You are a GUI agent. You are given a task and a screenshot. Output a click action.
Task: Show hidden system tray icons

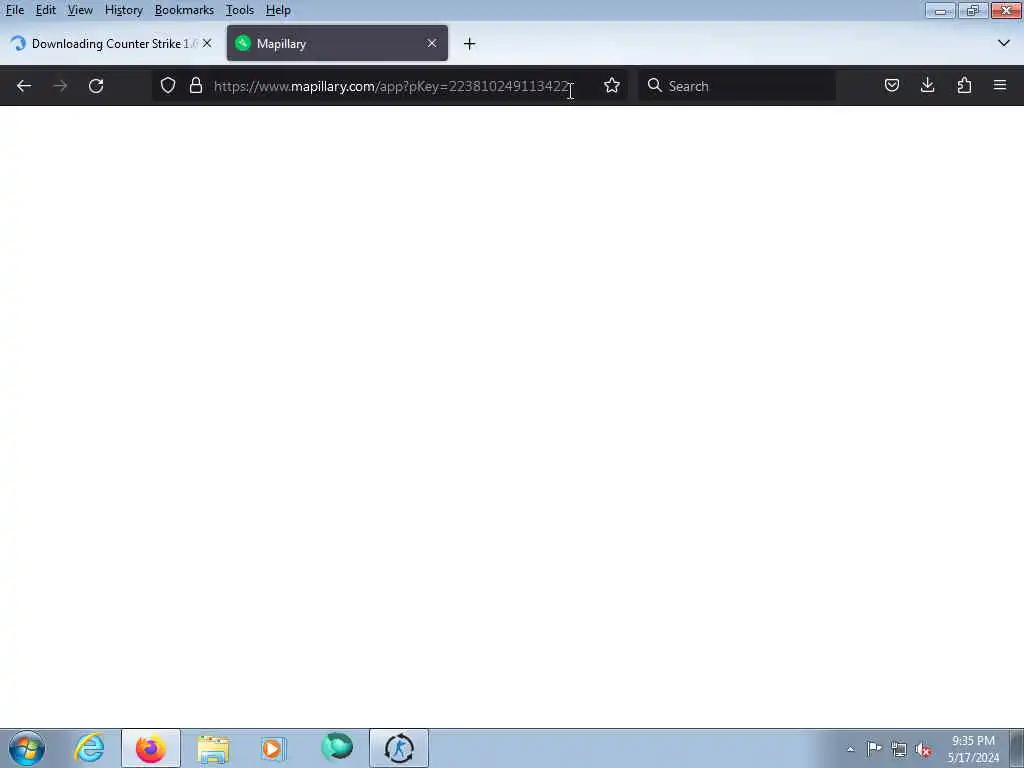(x=850, y=749)
